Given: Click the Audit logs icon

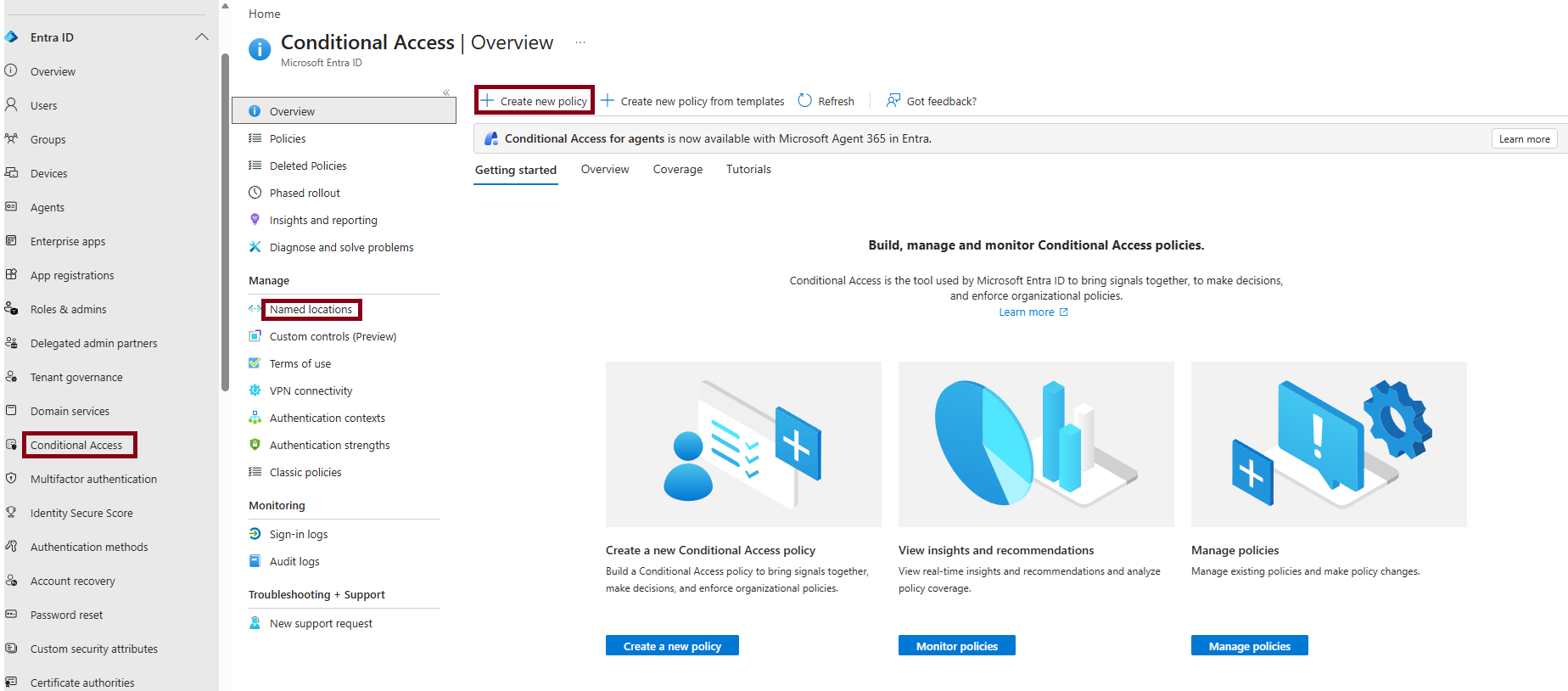Looking at the screenshot, I should click(255, 561).
